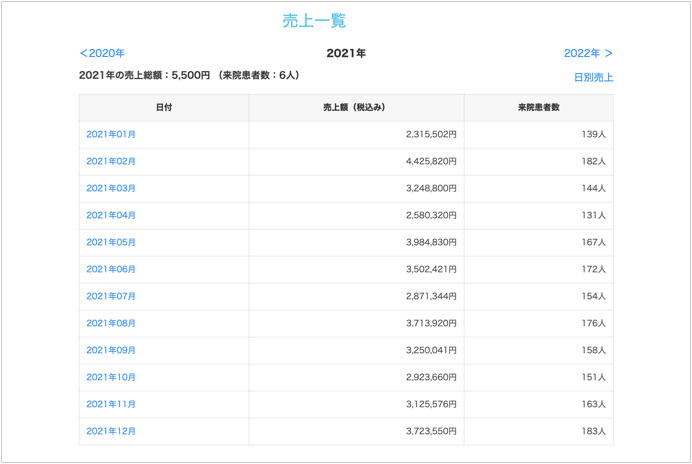
Task: Go to previous year 2020
Action: tap(102, 53)
